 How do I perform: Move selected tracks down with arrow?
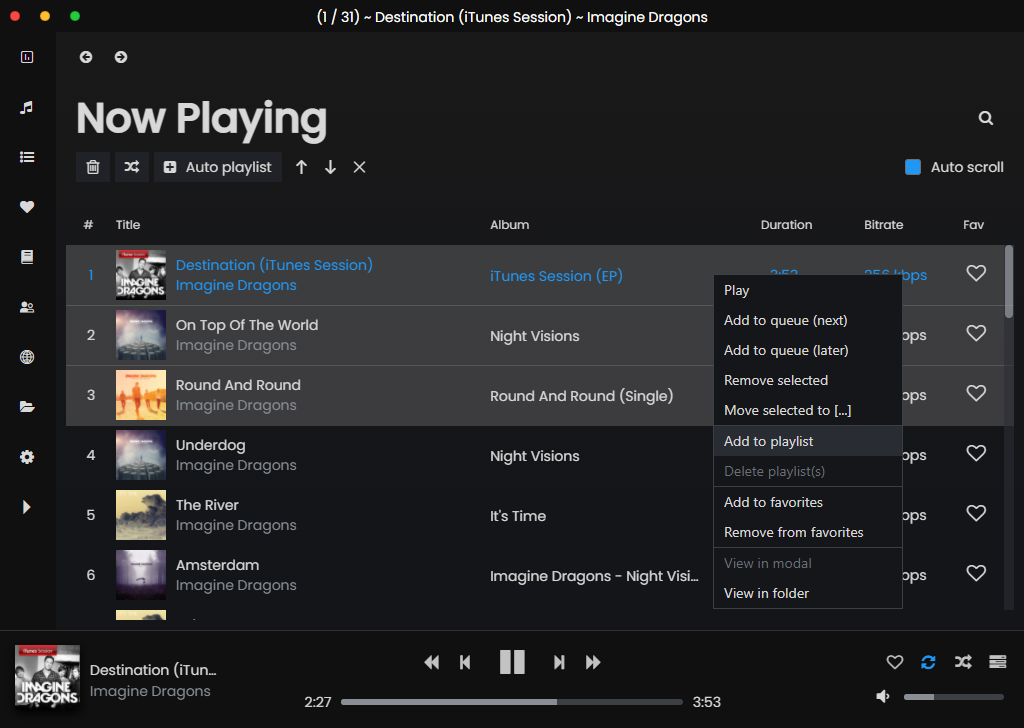330,167
